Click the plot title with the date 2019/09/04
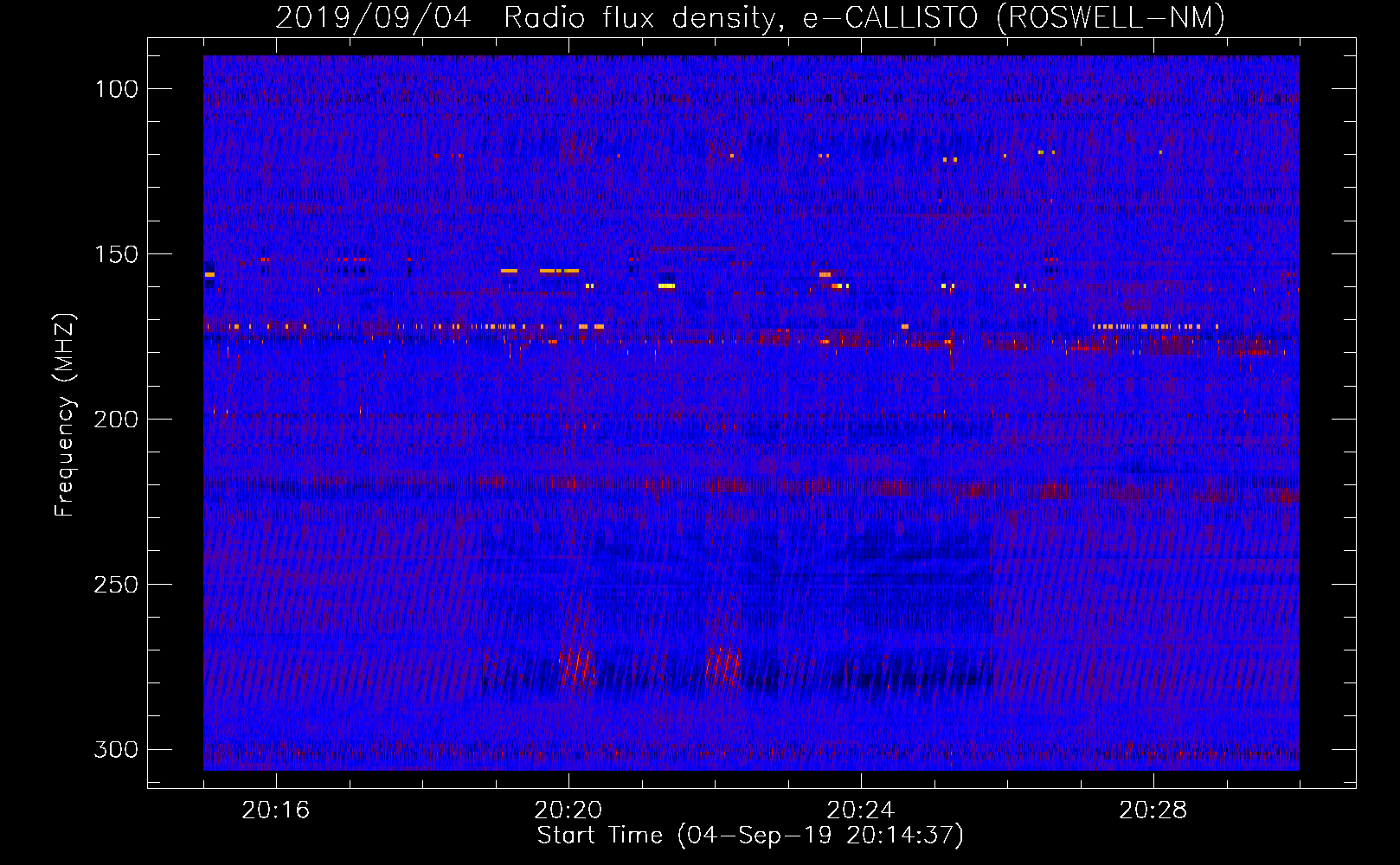Screen dimensions: 1400x865 [x=750, y=17]
